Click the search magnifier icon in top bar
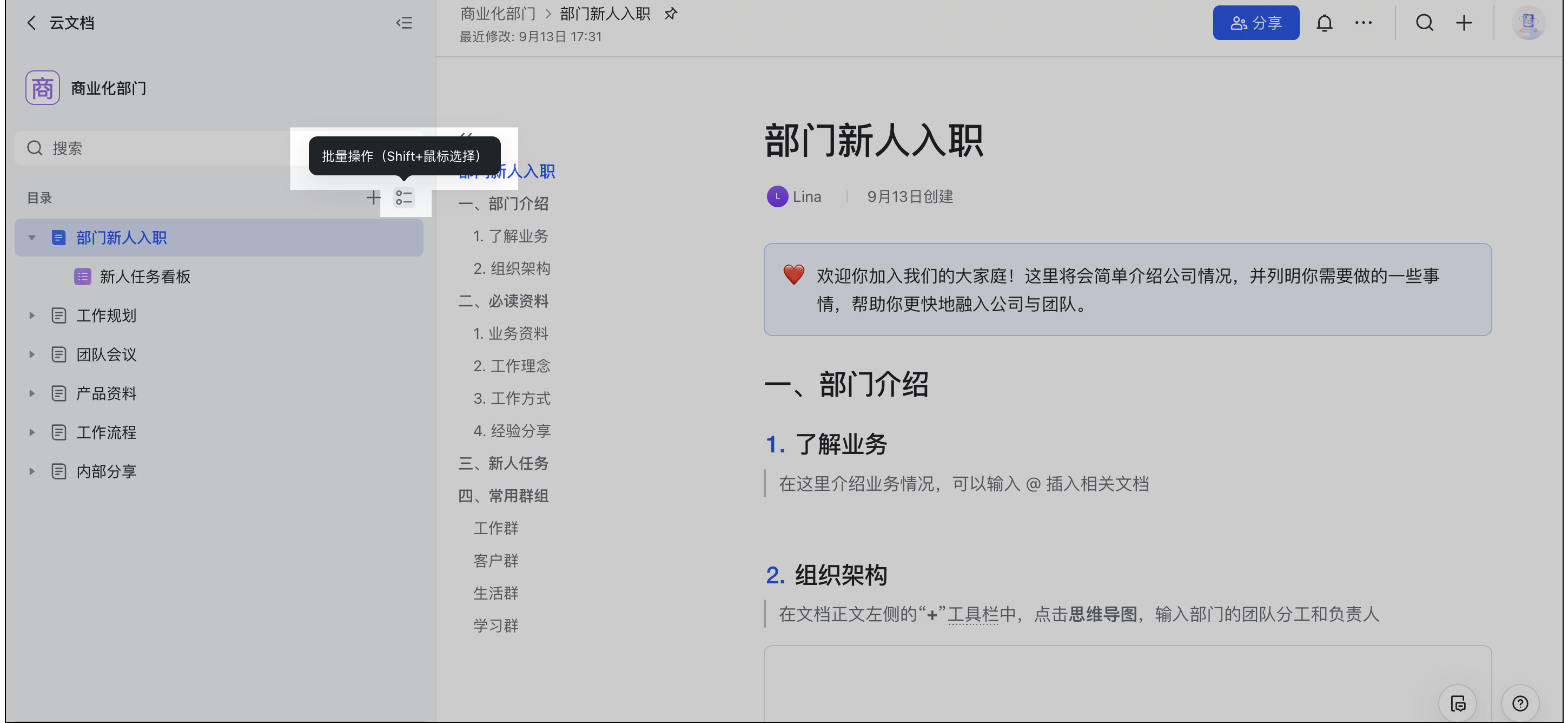 tap(1424, 23)
